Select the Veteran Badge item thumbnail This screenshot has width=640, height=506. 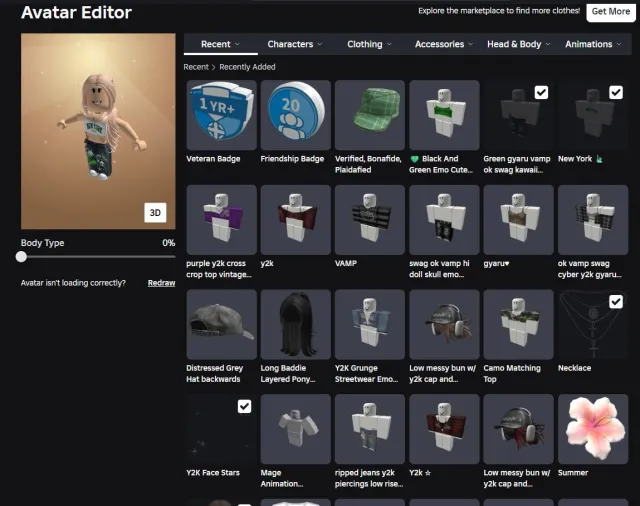click(222, 115)
